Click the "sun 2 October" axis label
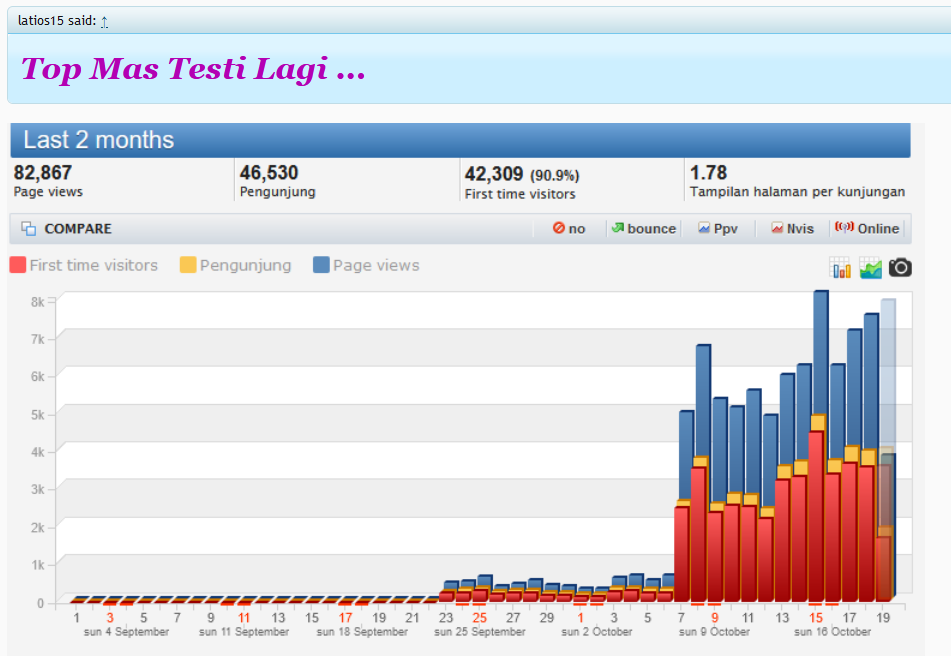This screenshot has width=951, height=656. point(597,632)
